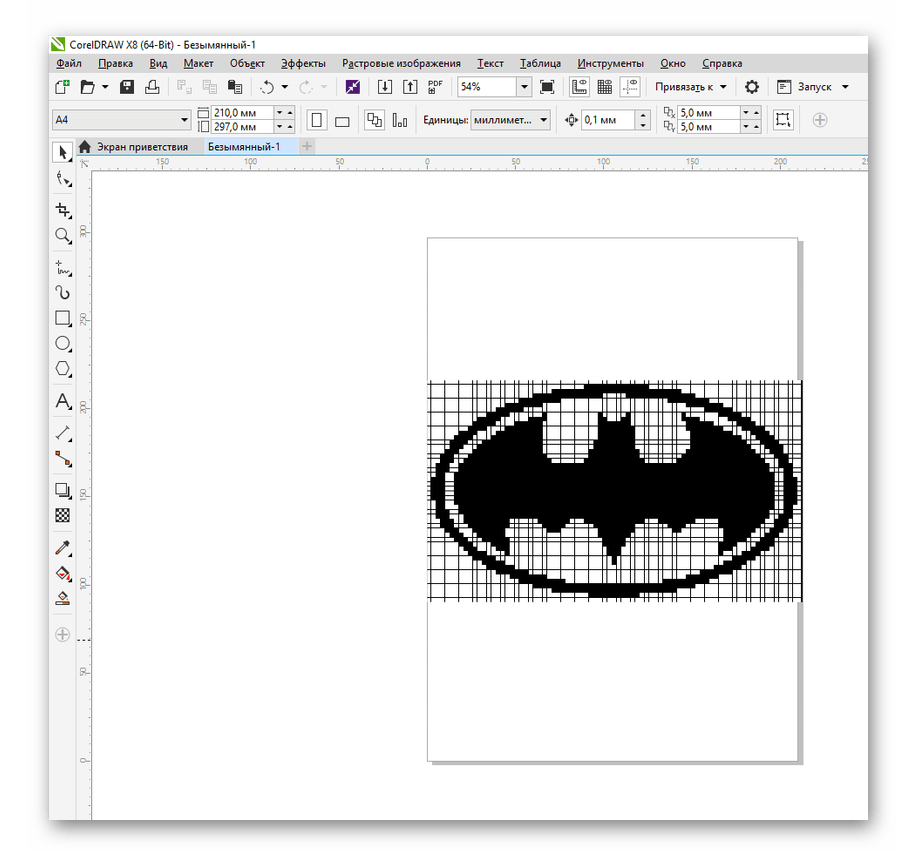Select the Text tool
Viewport: 900px width, 852px height.
click(x=63, y=401)
